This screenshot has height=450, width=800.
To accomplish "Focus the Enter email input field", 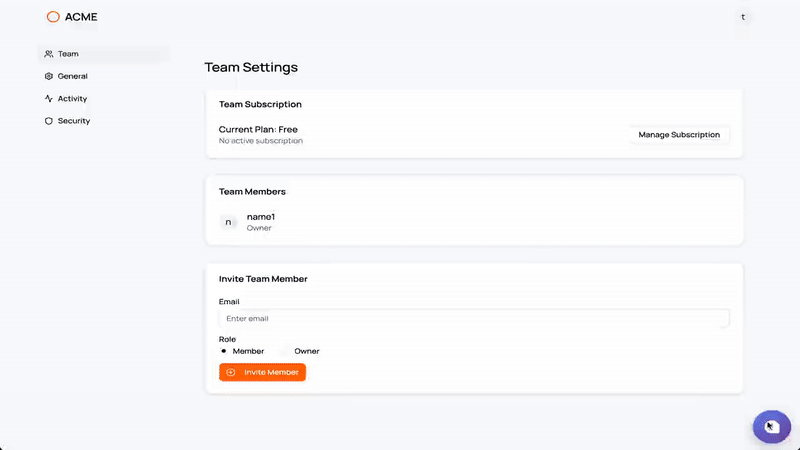I will 474,318.
